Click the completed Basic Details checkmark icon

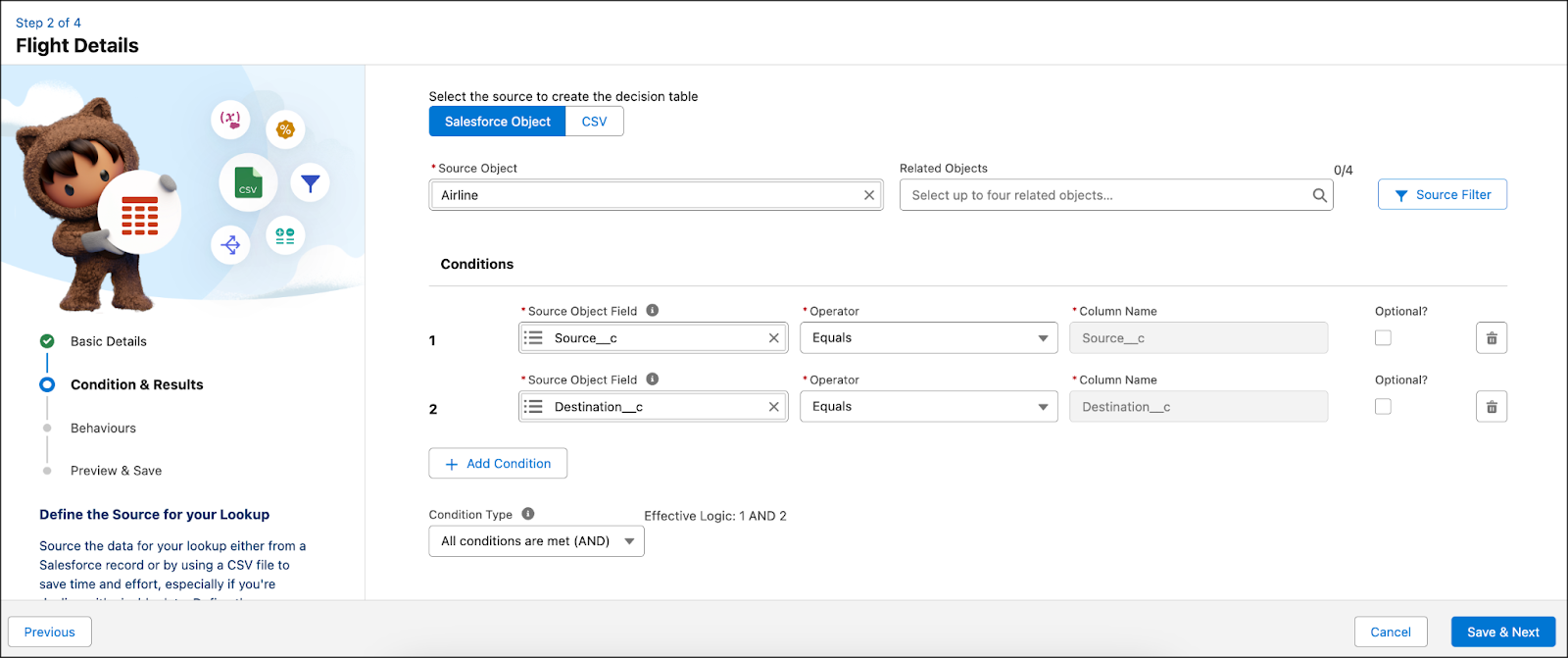(x=47, y=341)
